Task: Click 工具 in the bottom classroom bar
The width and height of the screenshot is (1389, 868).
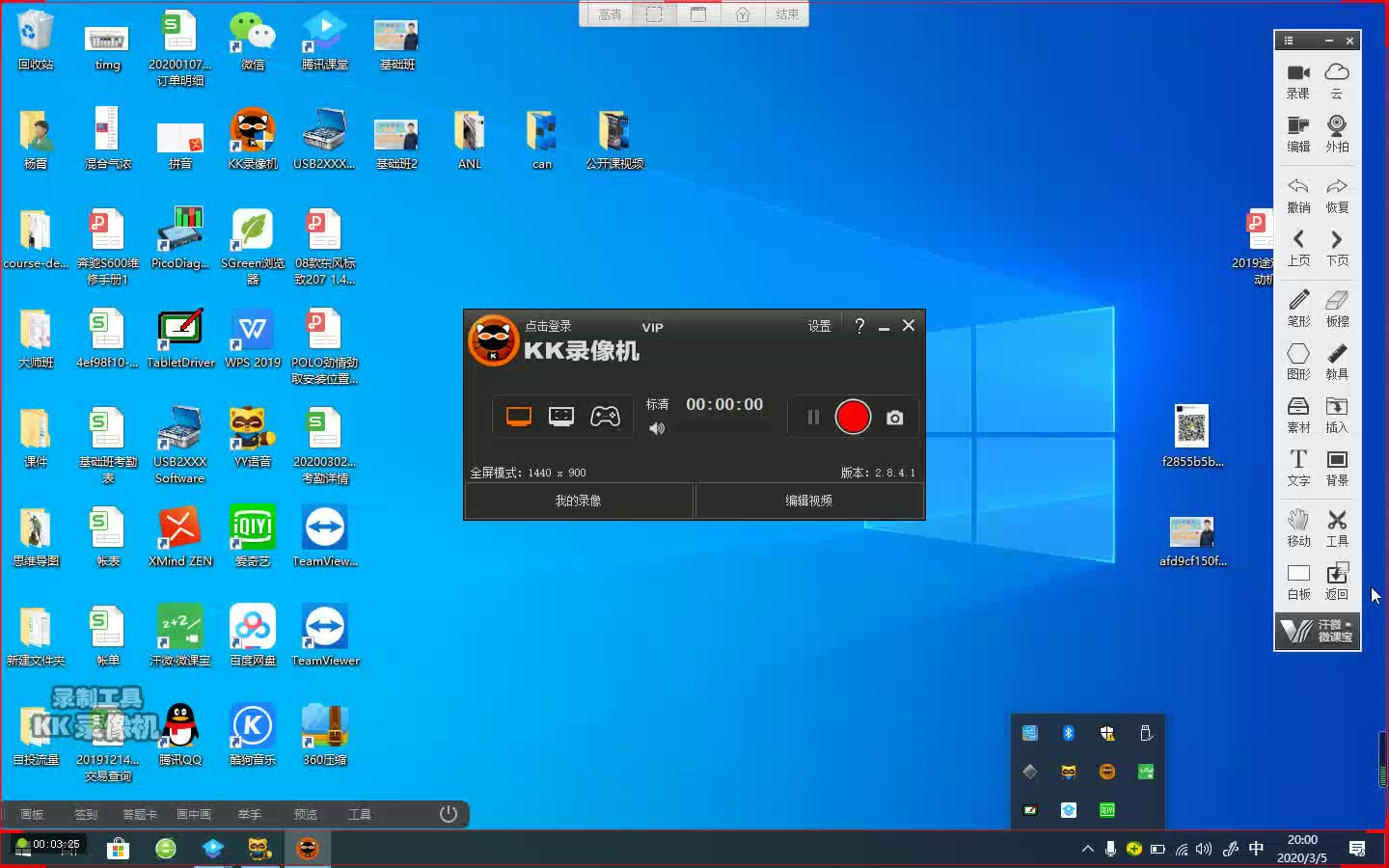Action: (x=360, y=814)
